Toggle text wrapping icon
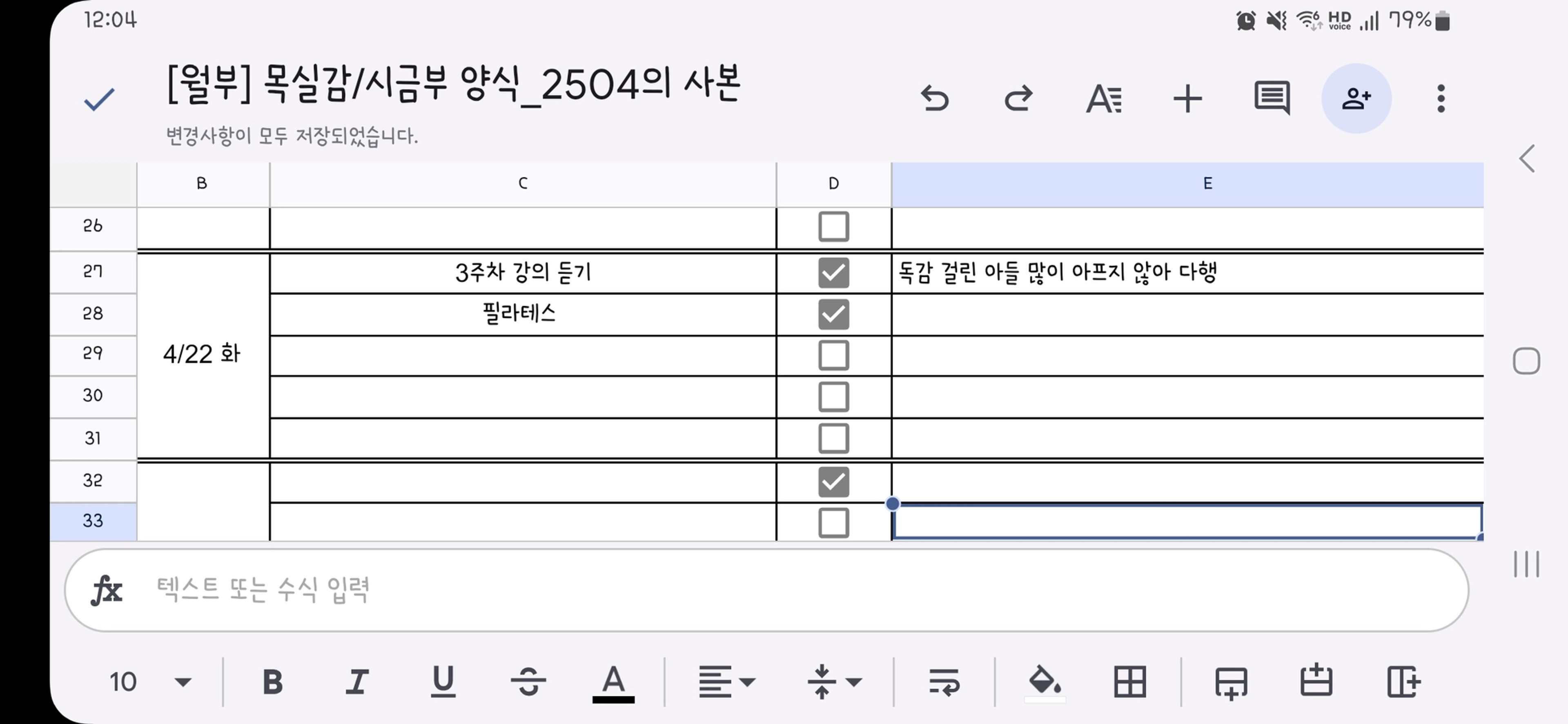Screen dimensions: 1568x724 [944, 682]
